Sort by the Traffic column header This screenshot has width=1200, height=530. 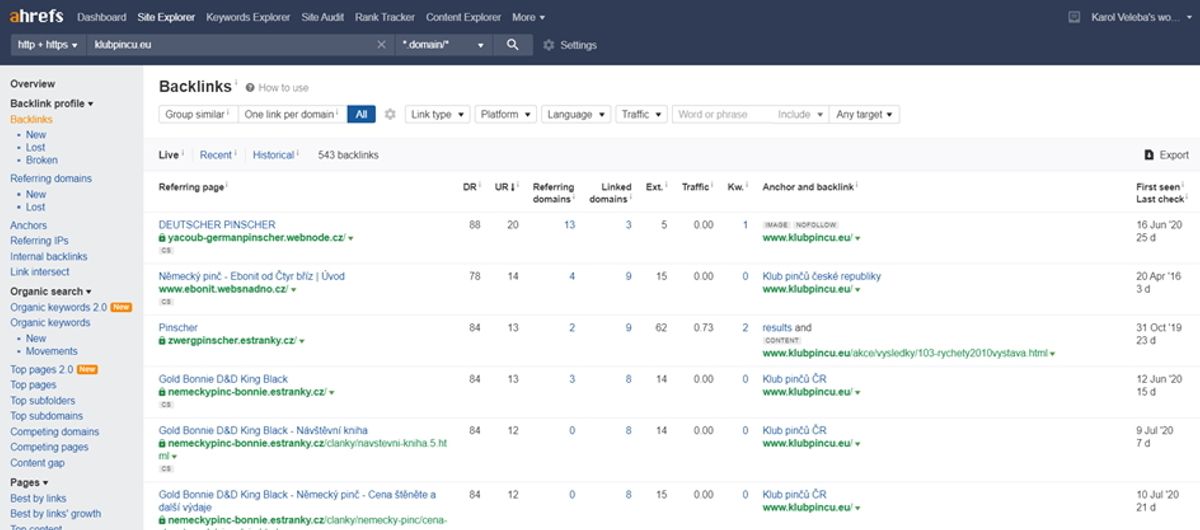click(x=697, y=187)
